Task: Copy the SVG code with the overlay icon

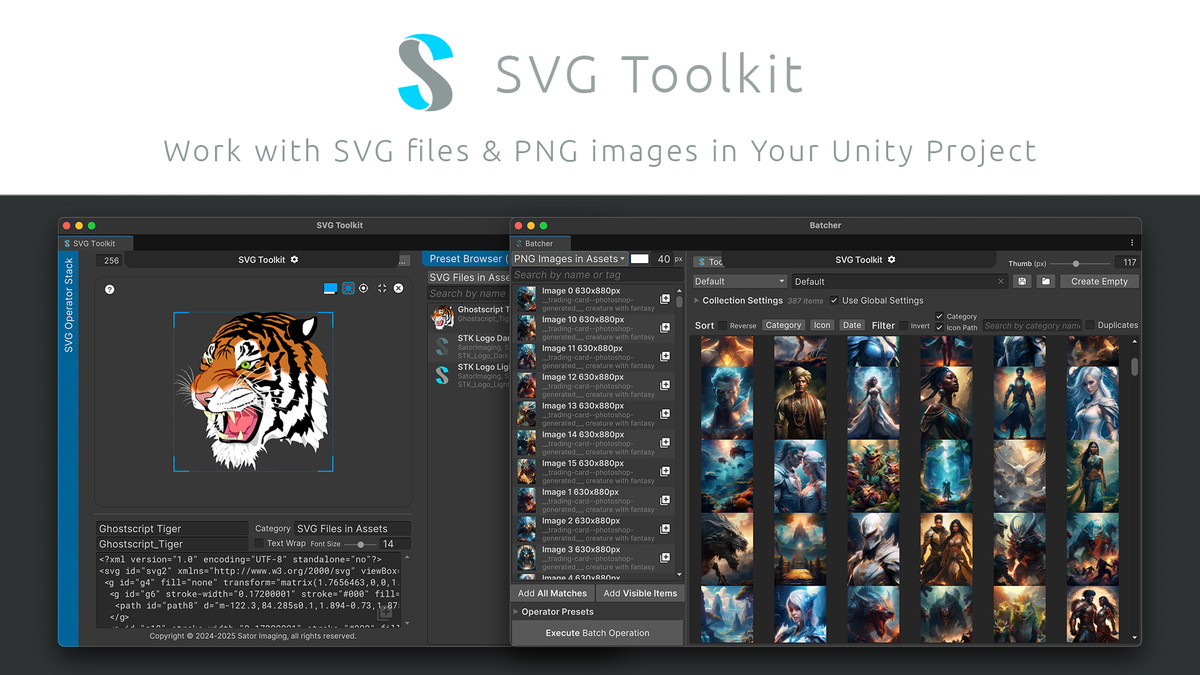Action: [386, 611]
